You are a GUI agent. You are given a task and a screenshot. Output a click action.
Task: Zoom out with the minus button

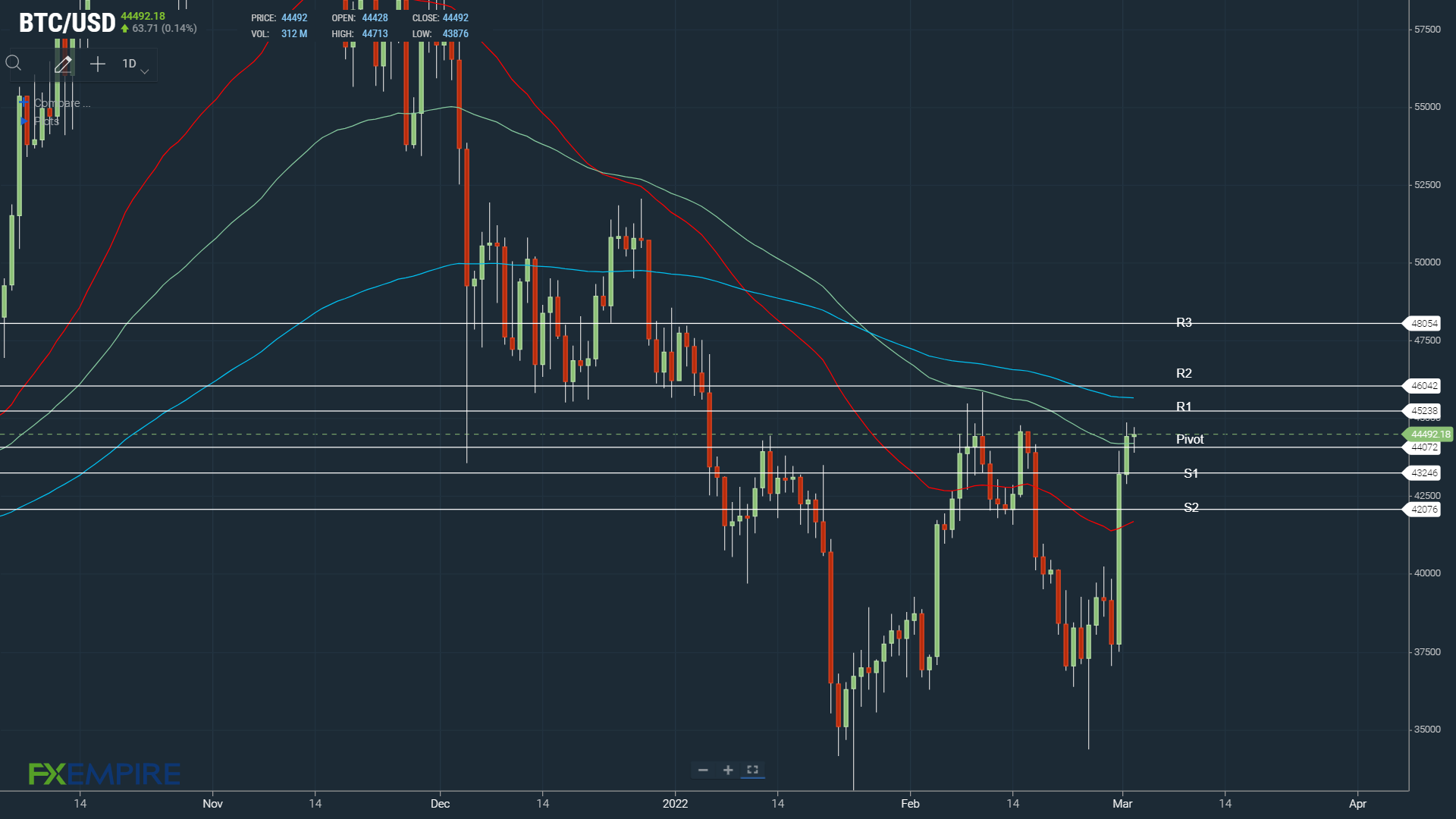(x=703, y=770)
